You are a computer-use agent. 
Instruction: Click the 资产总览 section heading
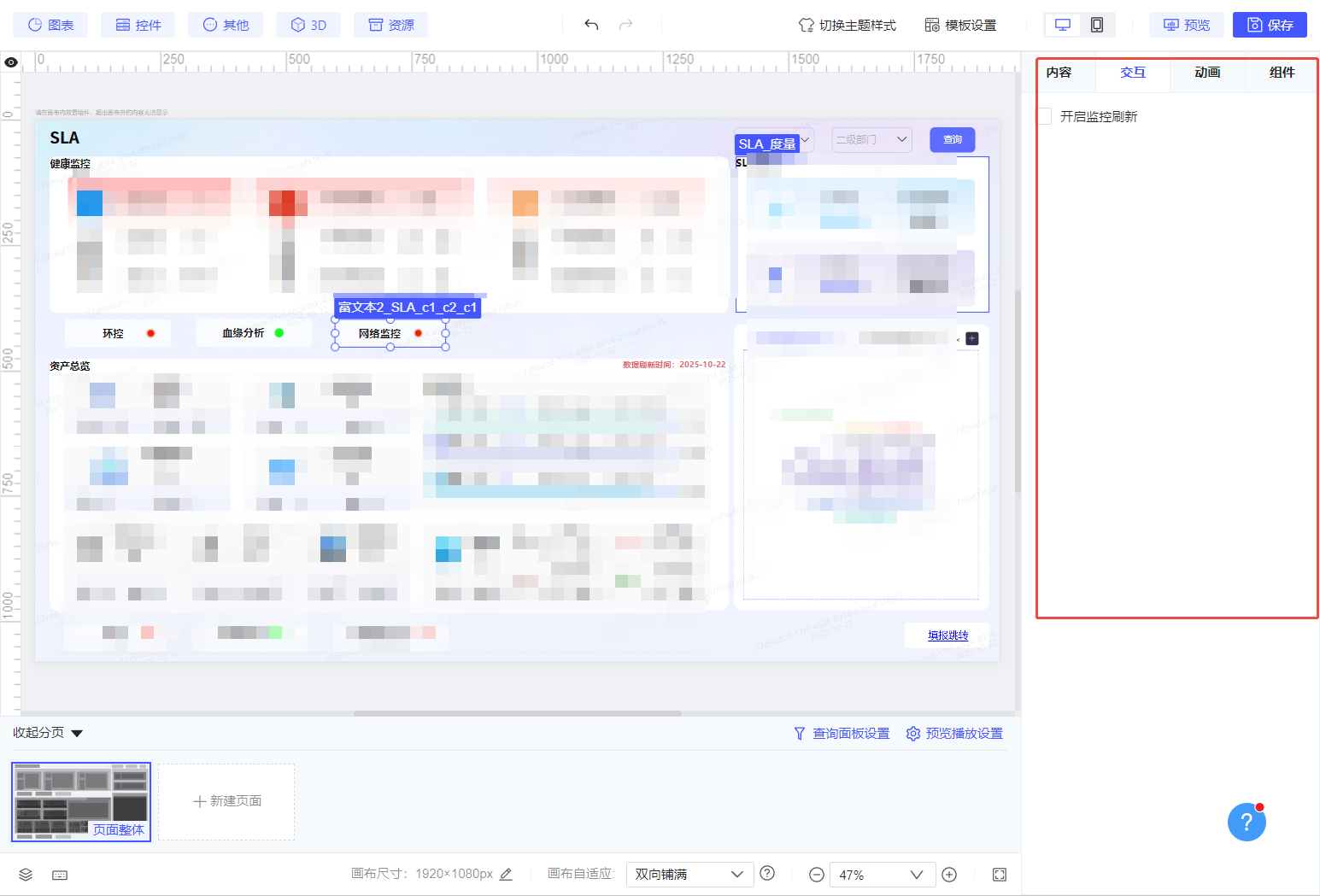[x=70, y=366]
